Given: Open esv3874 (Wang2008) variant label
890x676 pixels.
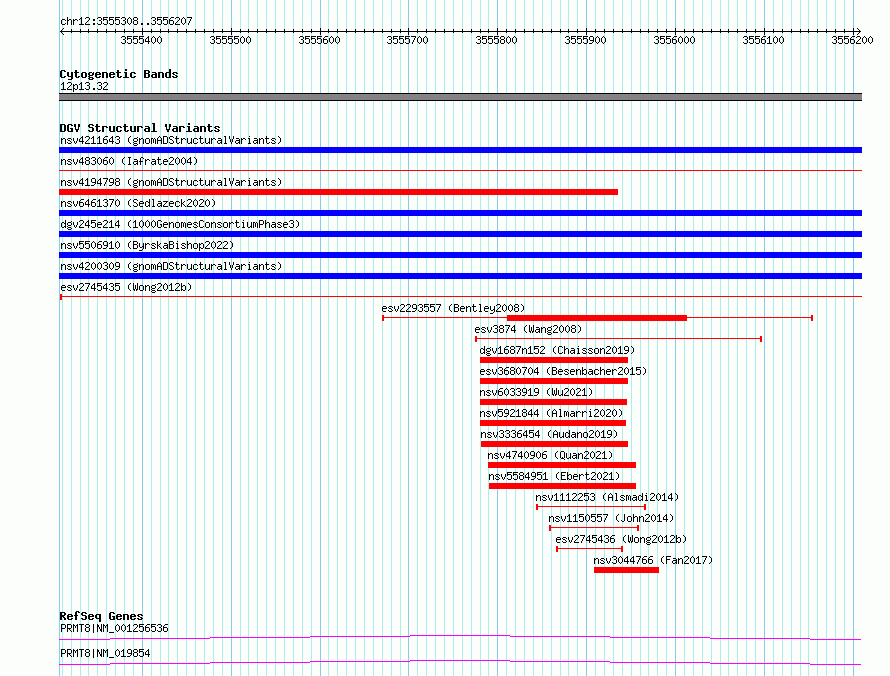Looking at the screenshot, I should [x=528, y=329].
